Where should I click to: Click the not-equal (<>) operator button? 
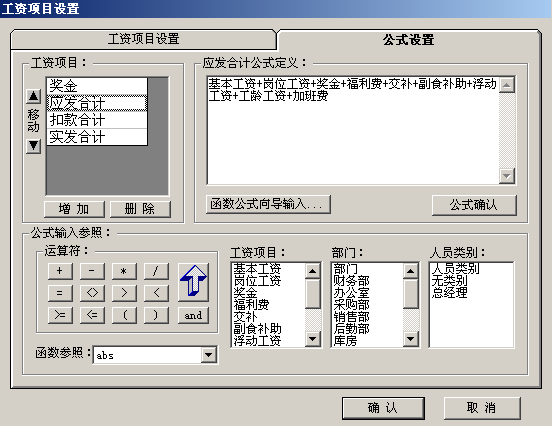click(92, 293)
